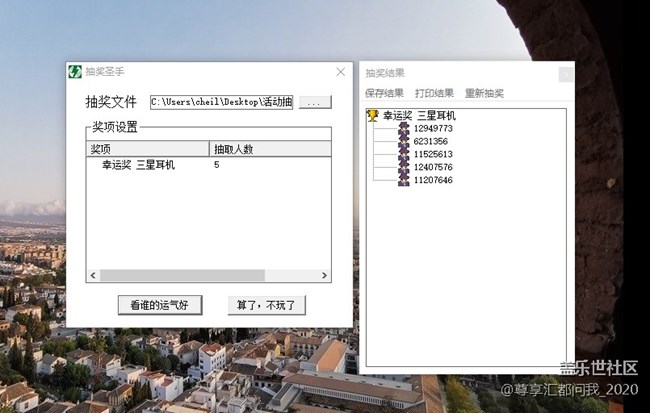650x413 pixels.
Task: Close the 抽奖结果 window
Action: (x=566, y=75)
